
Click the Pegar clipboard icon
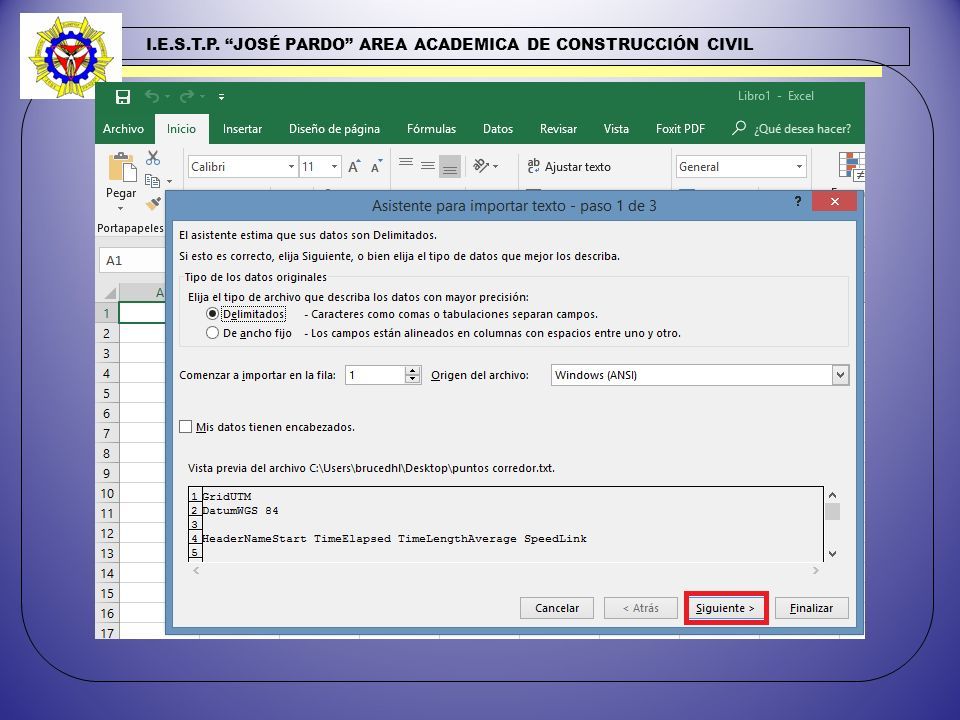(x=122, y=168)
